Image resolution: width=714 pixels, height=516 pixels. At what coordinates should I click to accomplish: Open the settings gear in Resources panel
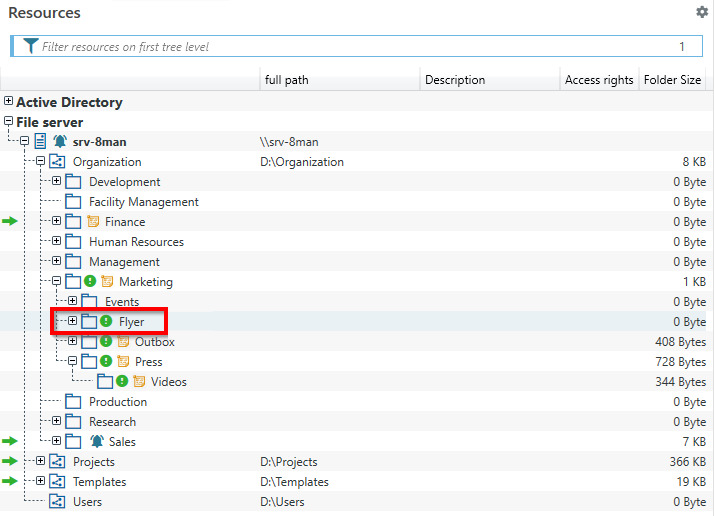pyautogui.click(x=701, y=12)
